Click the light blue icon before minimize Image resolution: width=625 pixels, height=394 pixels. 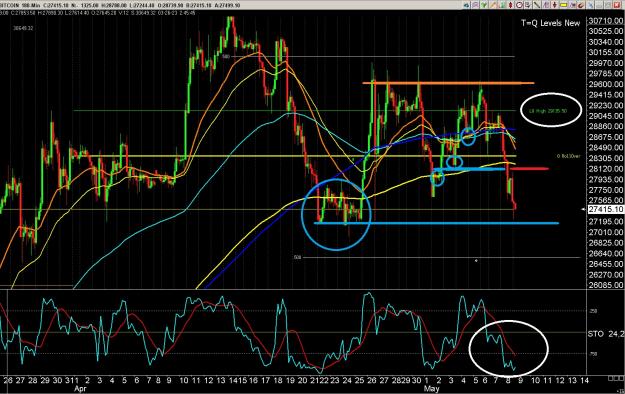coord(590,5)
